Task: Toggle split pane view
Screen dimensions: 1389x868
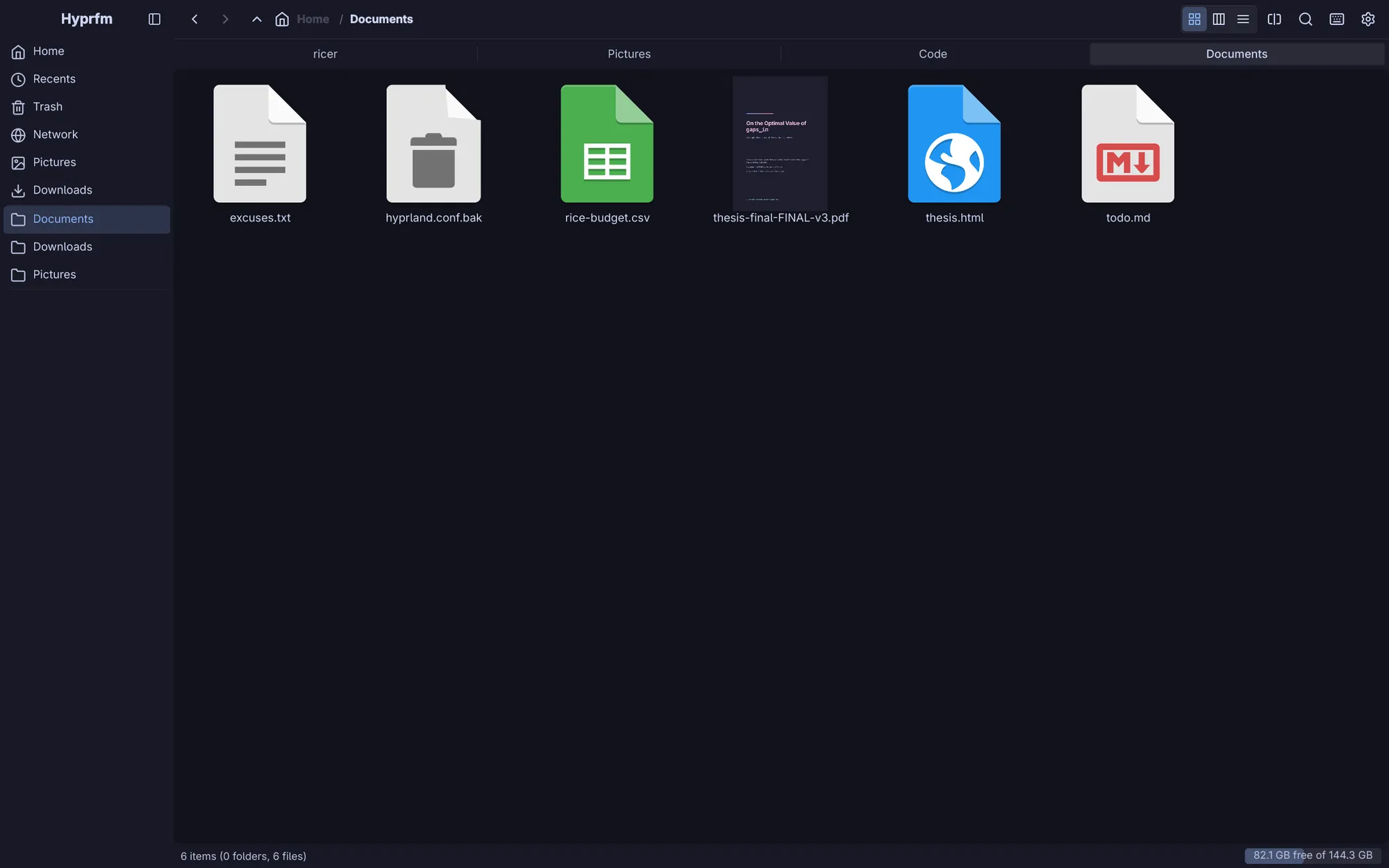Action: coord(1274,19)
